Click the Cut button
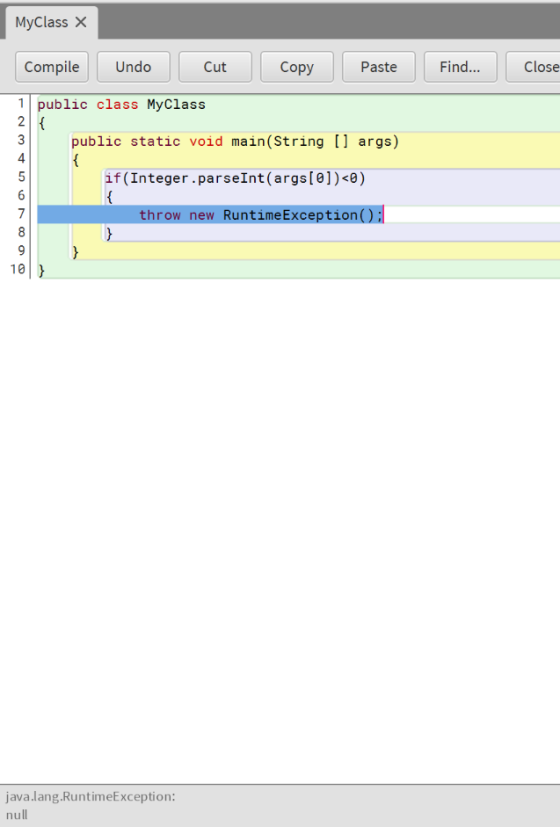 (215, 67)
